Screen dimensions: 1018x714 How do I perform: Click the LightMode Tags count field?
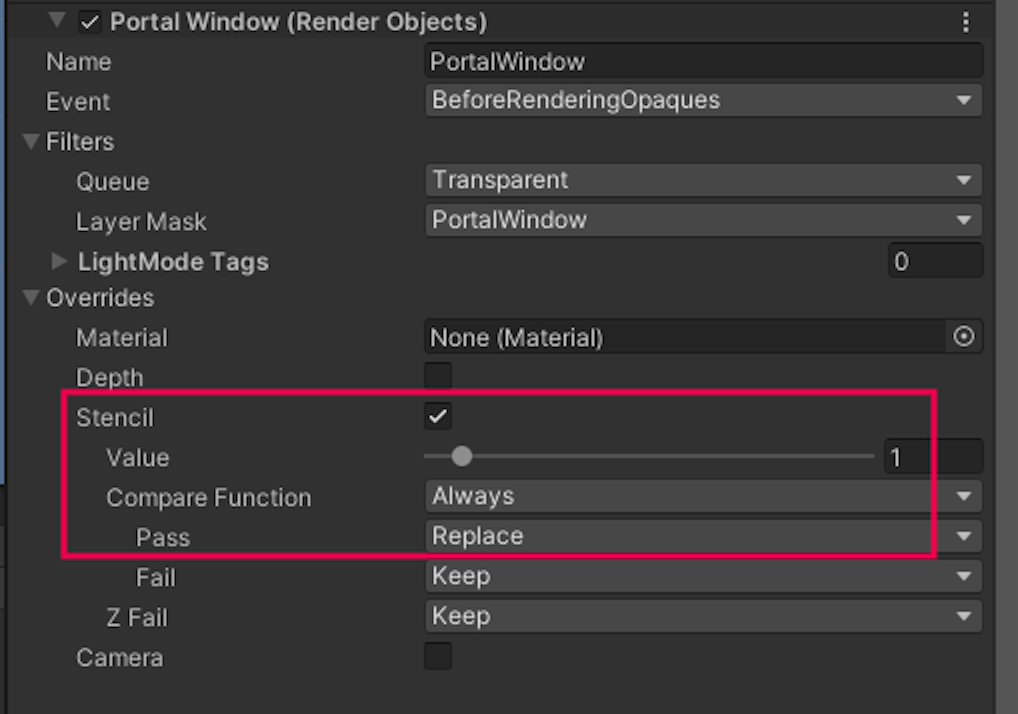tap(935, 262)
